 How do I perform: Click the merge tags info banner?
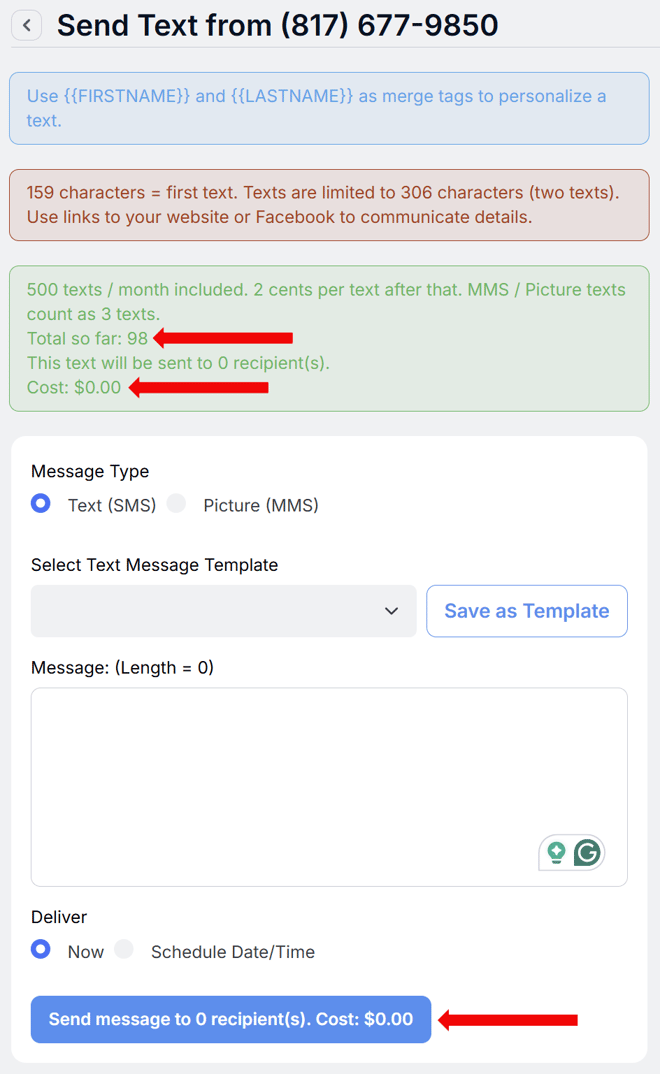point(330,108)
